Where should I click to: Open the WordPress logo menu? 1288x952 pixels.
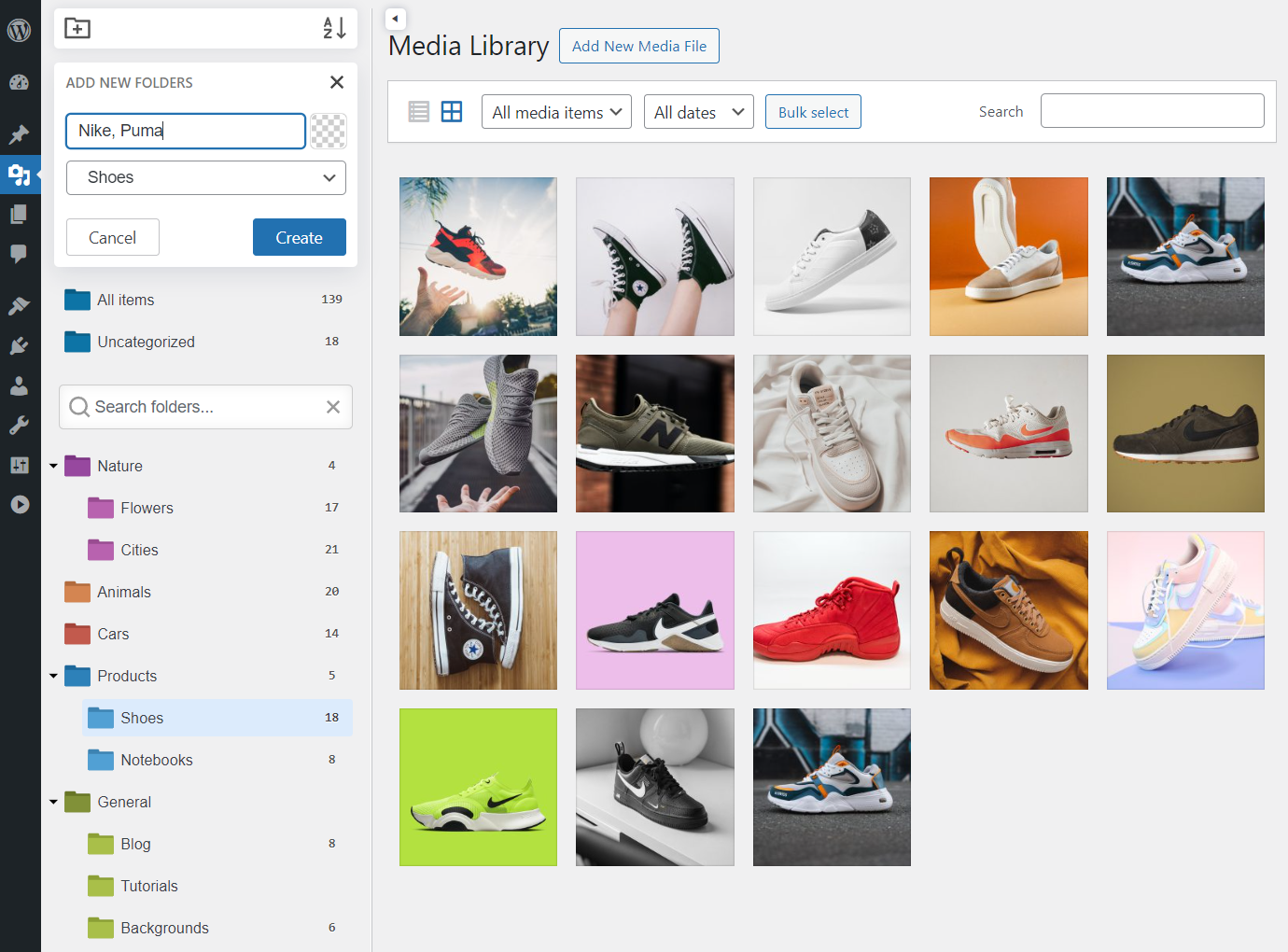[x=19, y=30]
